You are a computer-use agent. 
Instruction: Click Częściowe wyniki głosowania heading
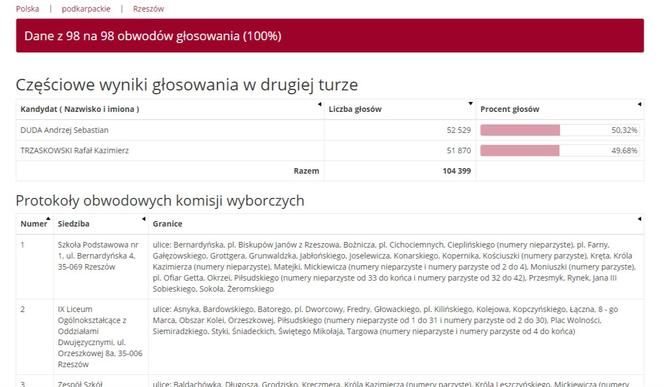coord(187,85)
